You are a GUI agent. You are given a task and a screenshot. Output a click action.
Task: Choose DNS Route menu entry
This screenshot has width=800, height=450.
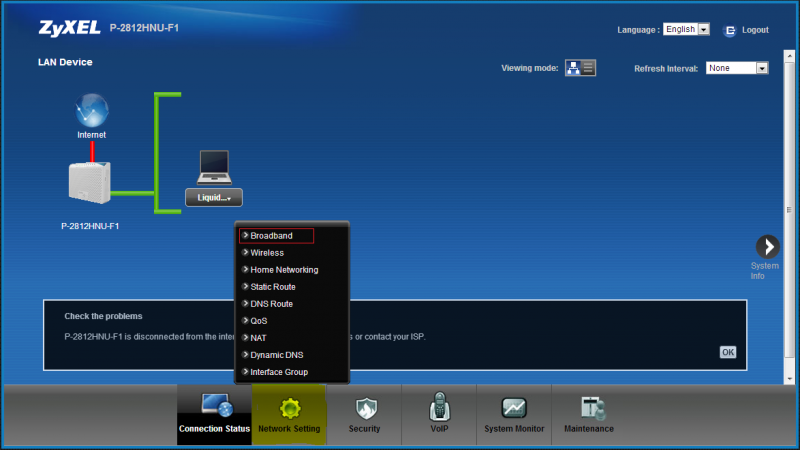click(271, 304)
